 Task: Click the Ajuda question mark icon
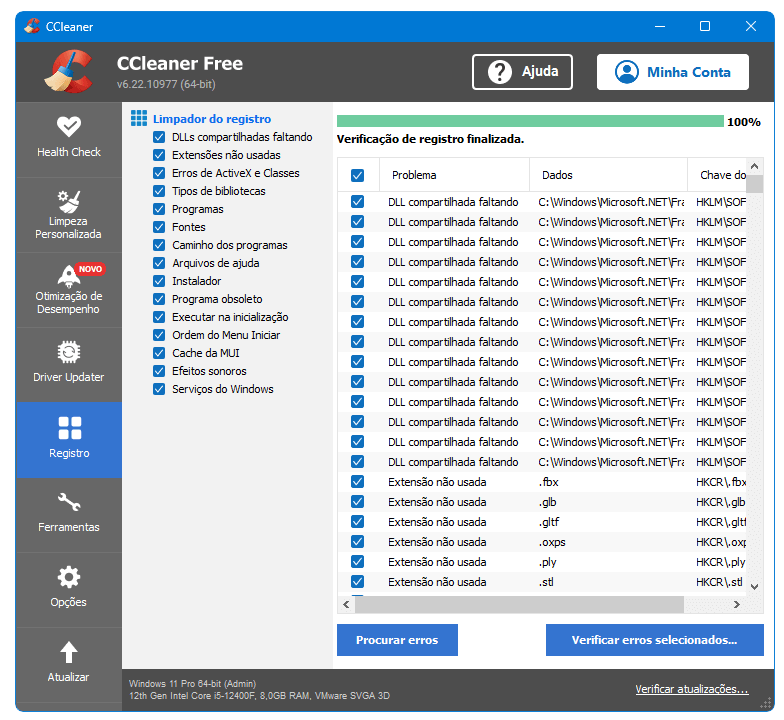(x=500, y=72)
